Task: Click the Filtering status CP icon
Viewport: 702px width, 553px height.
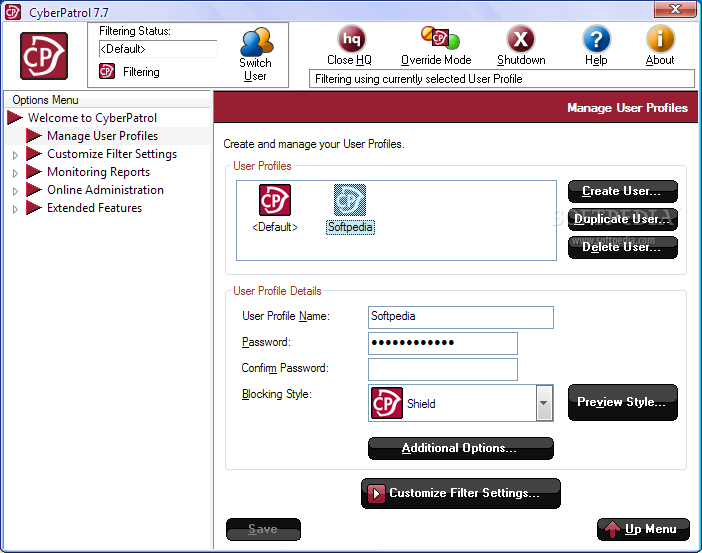Action: click(x=107, y=71)
